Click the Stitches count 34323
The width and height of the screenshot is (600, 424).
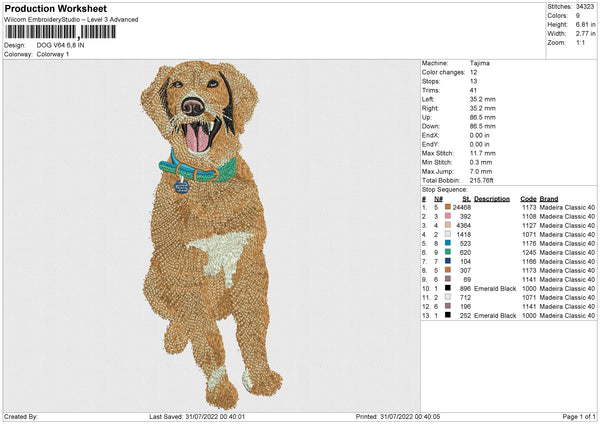coord(585,6)
